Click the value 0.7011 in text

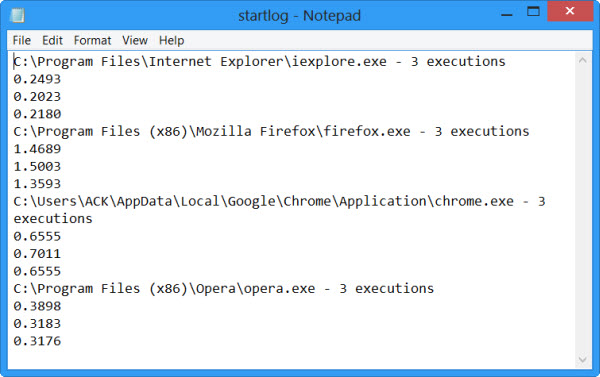click(37, 254)
